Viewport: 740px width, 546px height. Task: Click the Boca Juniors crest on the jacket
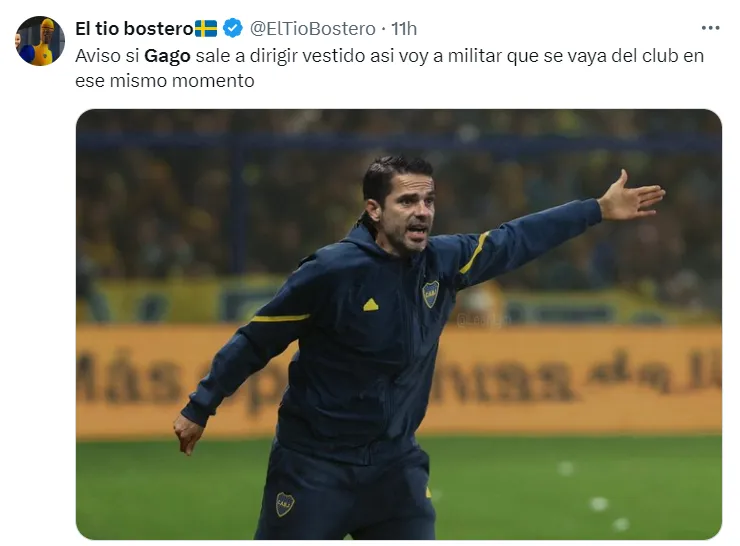430,294
